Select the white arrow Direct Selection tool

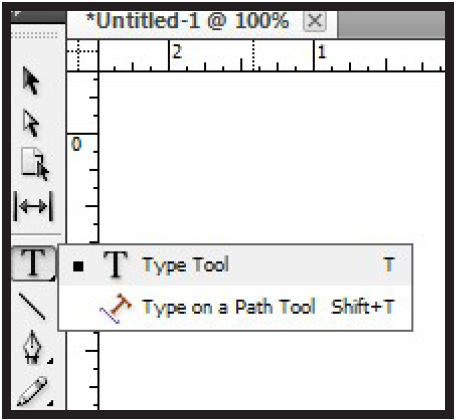(x=31, y=124)
